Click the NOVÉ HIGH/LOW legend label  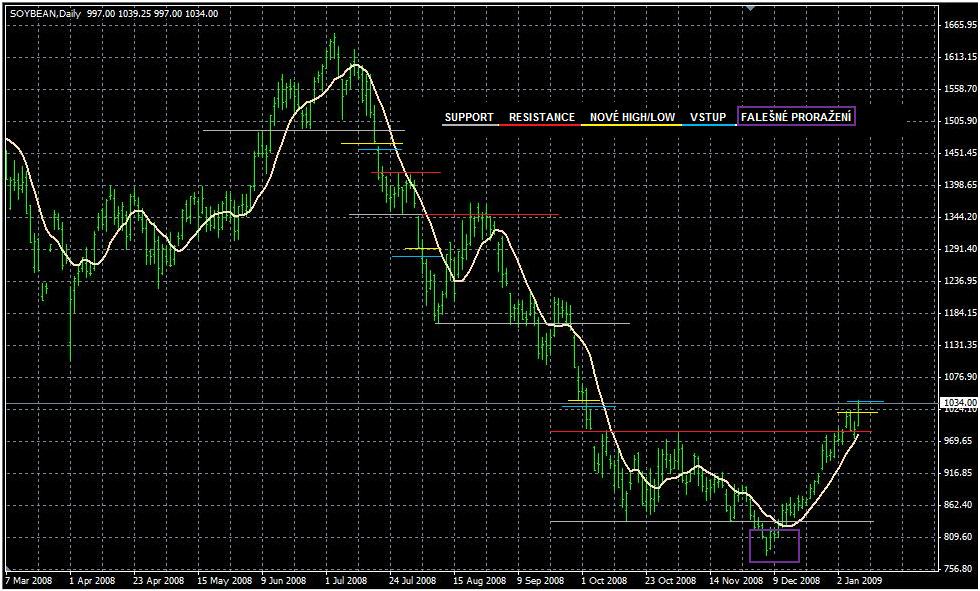pos(632,117)
